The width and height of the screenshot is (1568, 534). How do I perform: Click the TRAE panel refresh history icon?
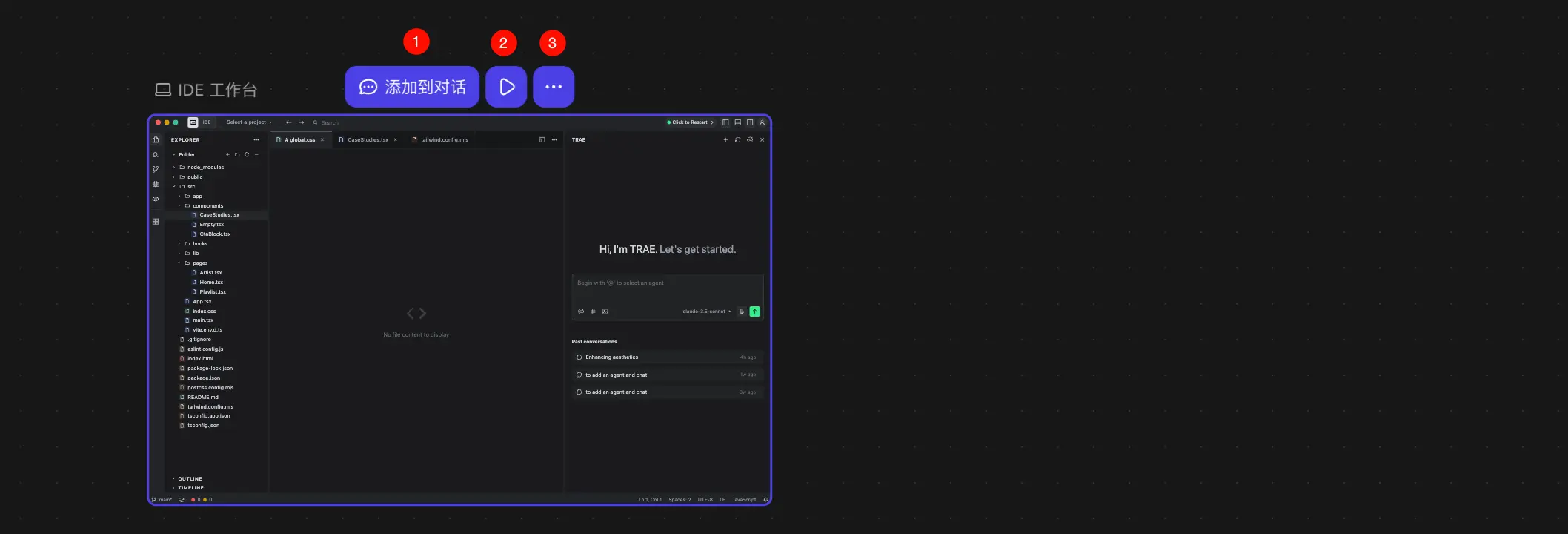tap(737, 139)
